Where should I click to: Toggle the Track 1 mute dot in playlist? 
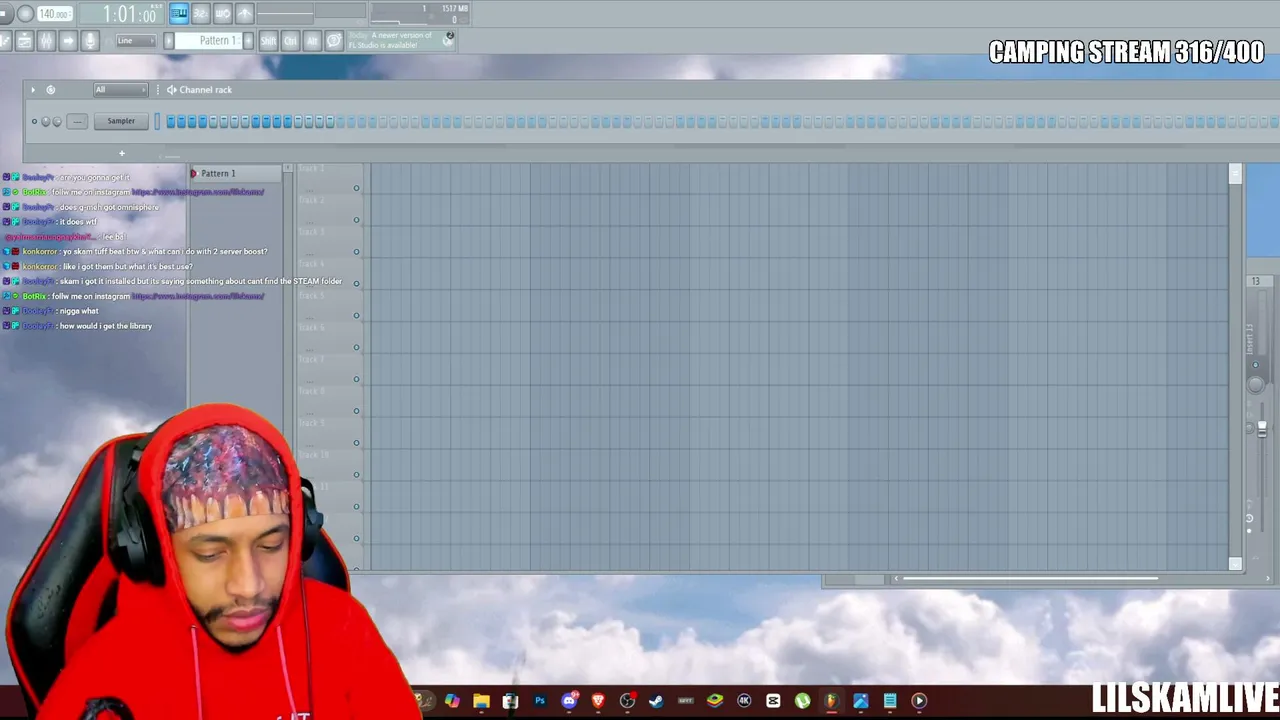356,188
